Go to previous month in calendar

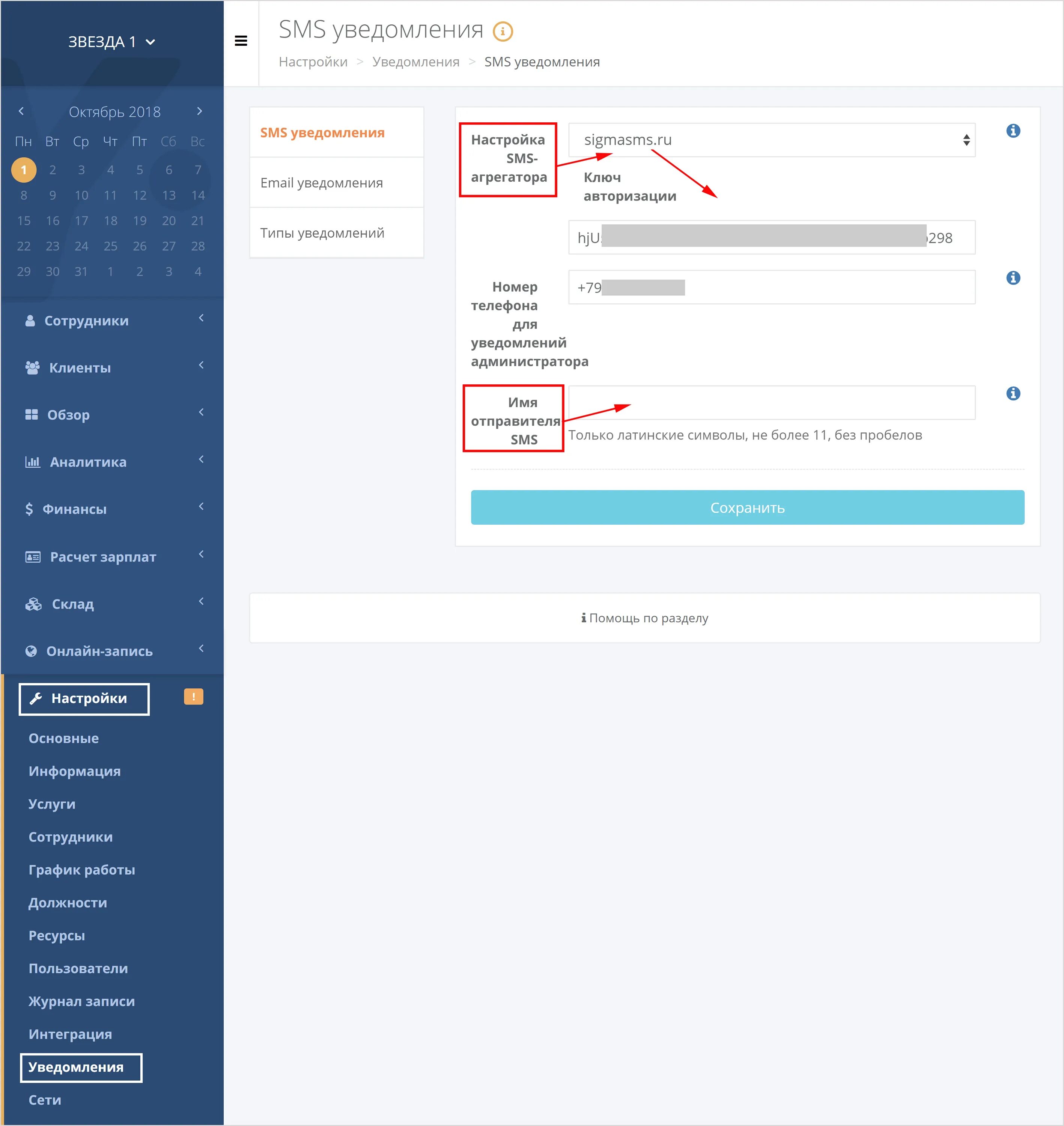[21, 111]
